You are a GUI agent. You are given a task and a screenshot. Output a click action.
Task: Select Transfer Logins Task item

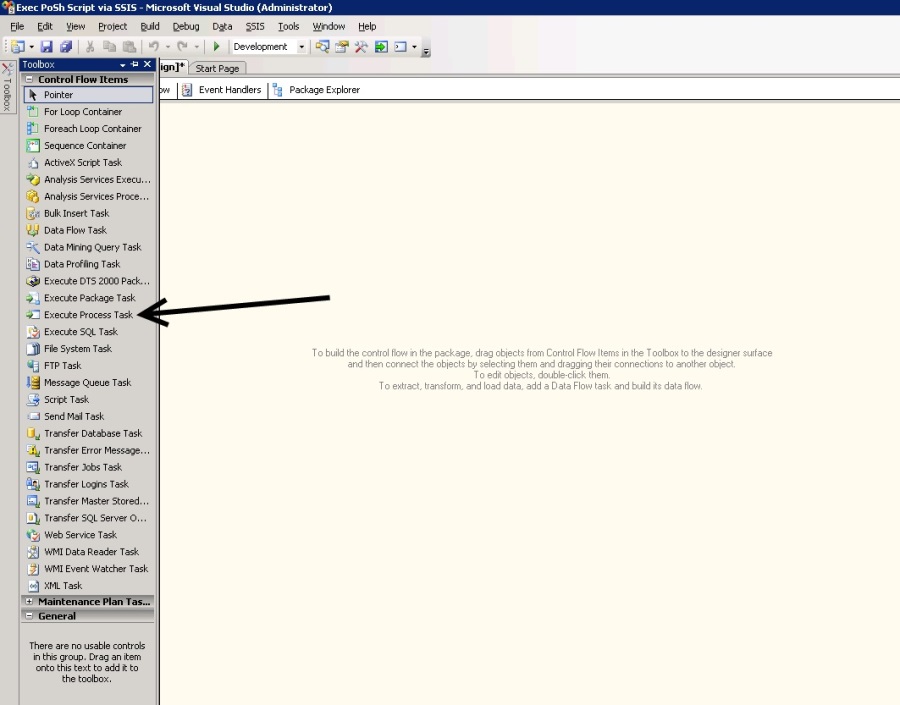(88, 484)
